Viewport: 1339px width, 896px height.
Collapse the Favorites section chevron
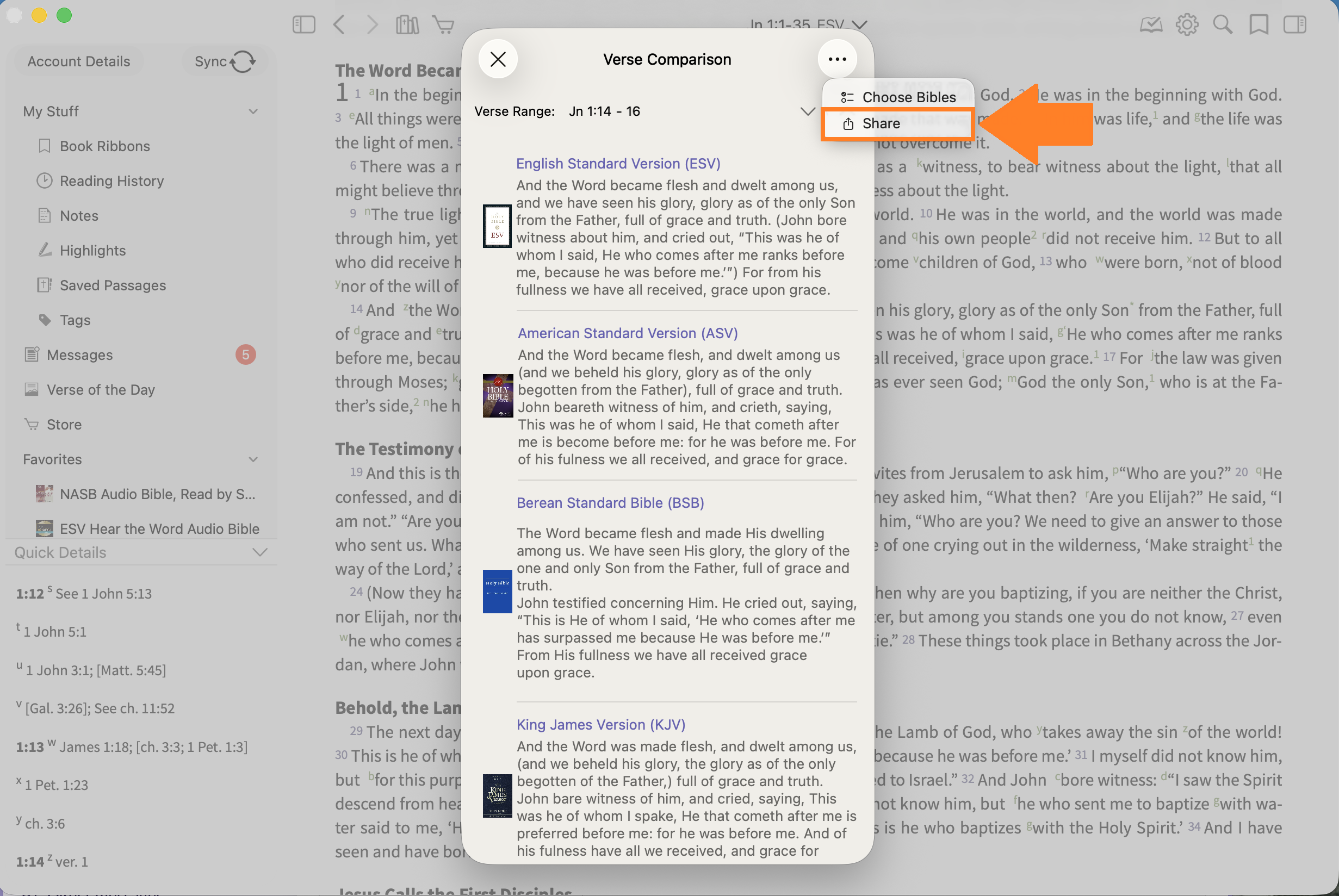(253, 459)
